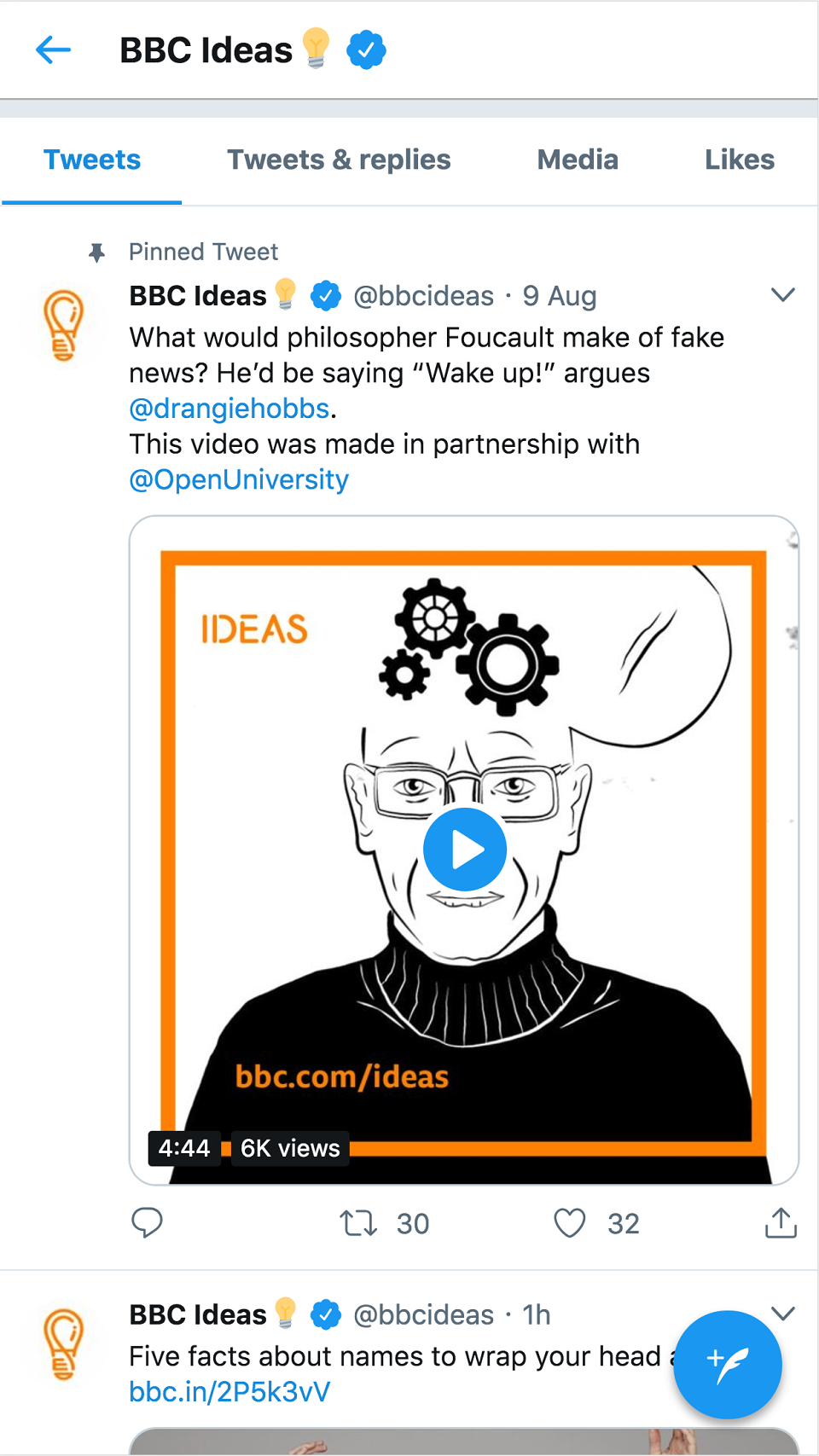Compose a new tweet with floating button

pyautogui.click(x=727, y=1364)
